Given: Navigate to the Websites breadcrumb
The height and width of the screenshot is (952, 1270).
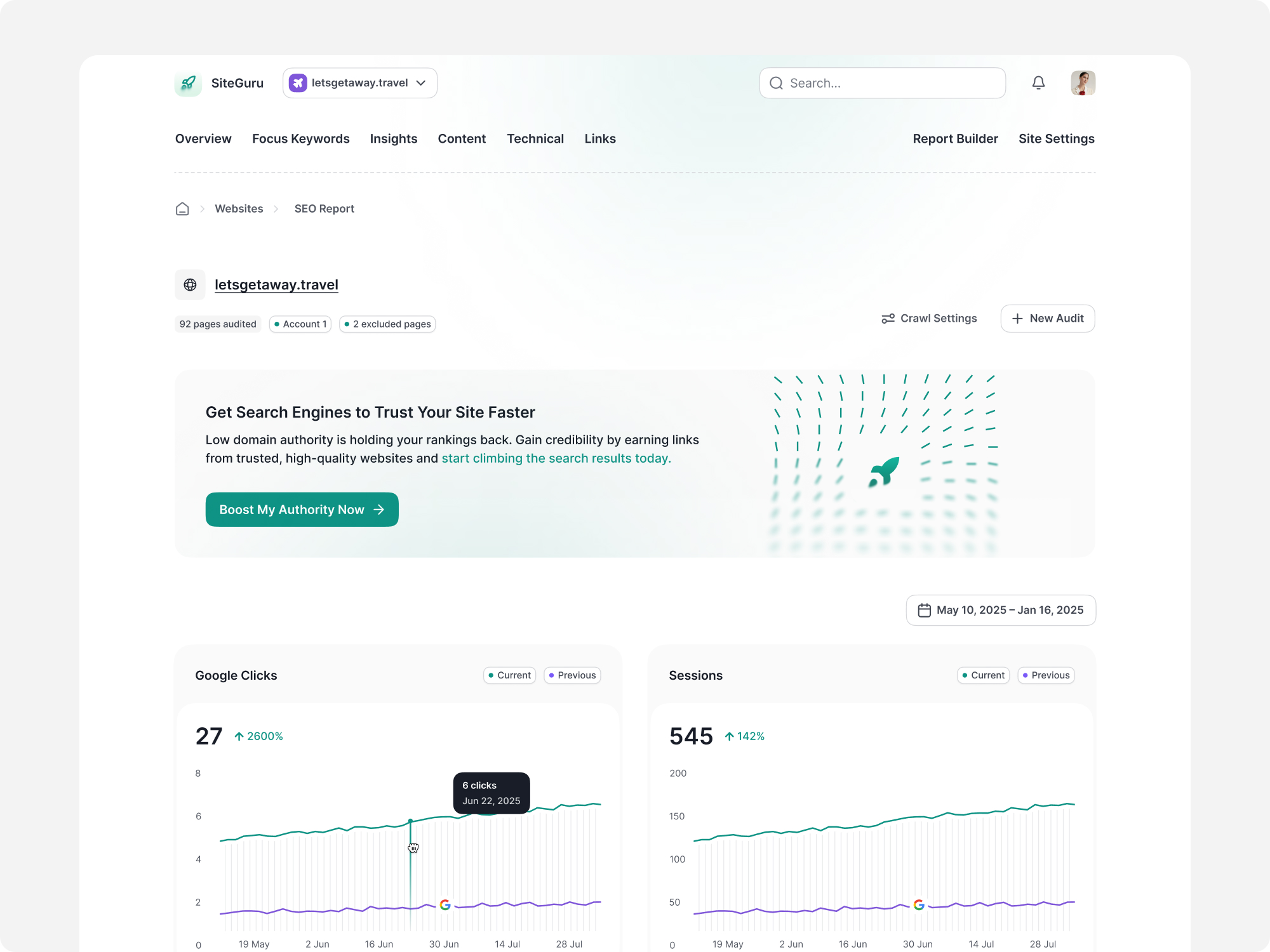Looking at the screenshot, I should 239,209.
